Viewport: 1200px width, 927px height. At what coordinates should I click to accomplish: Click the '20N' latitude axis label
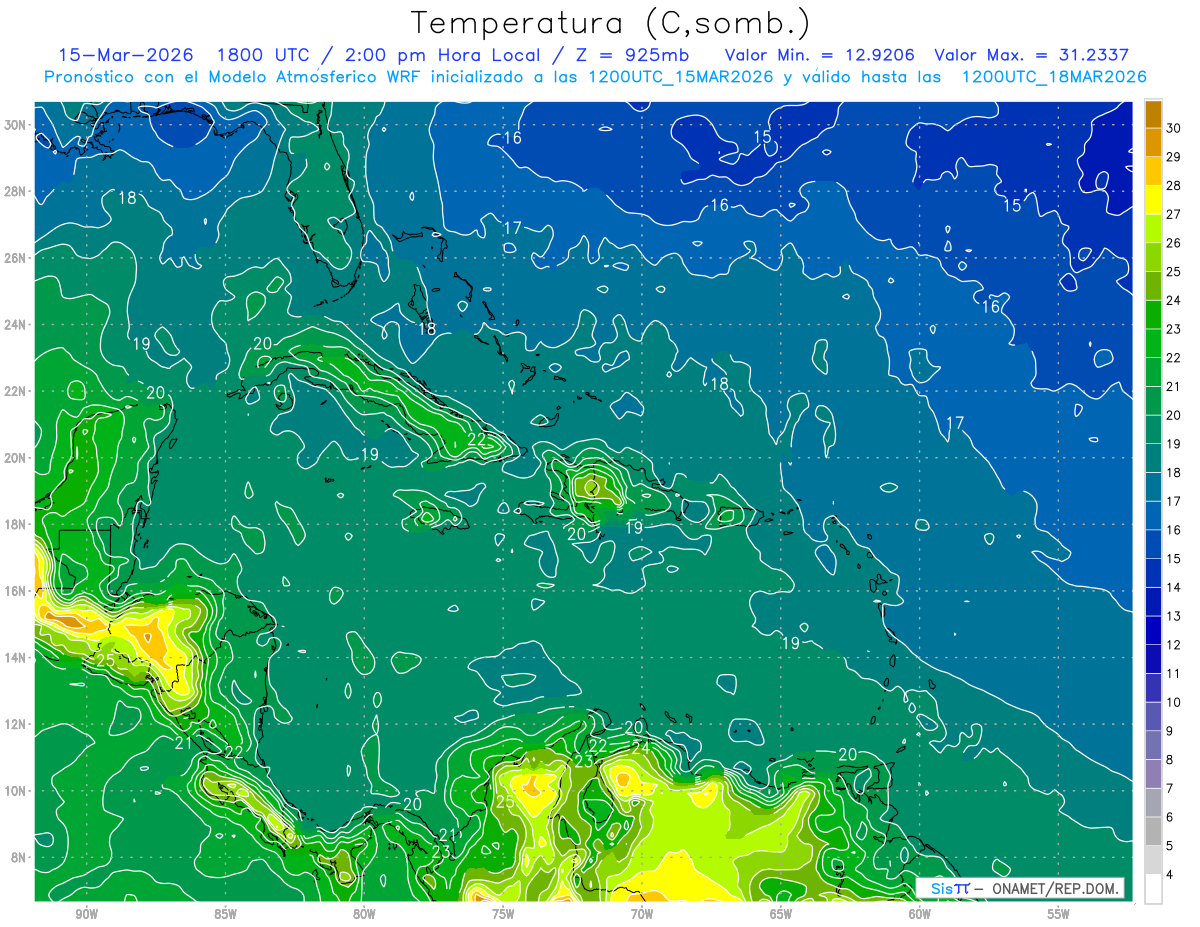click(x=15, y=458)
